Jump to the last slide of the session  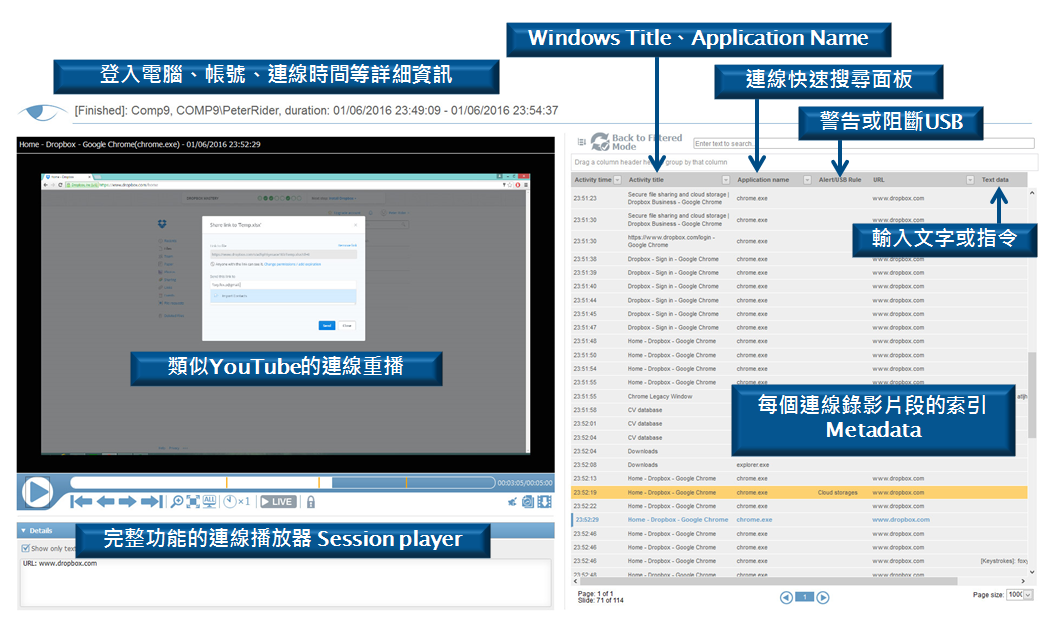pyautogui.click(x=151, y=502)
